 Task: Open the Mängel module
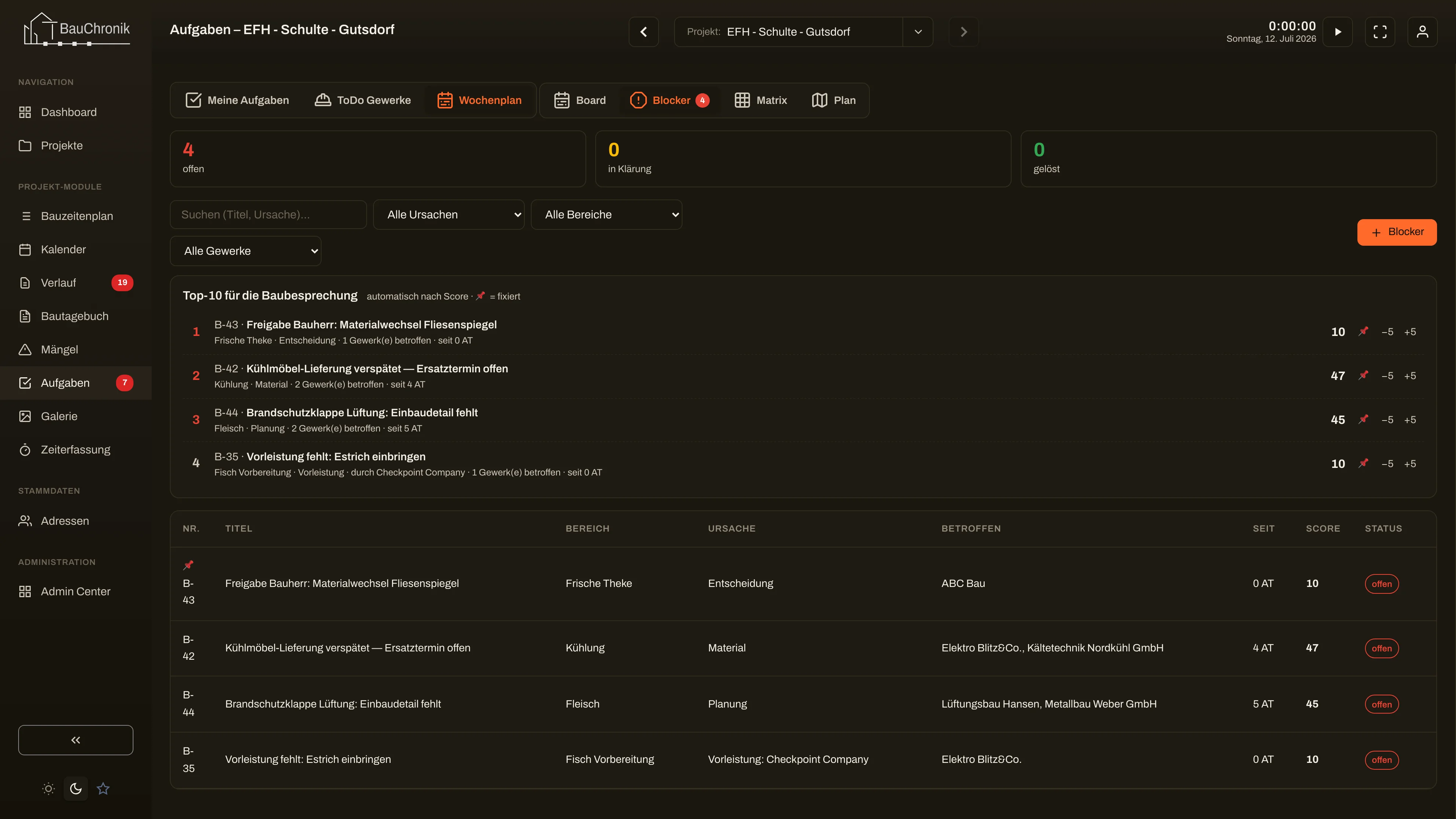(x=76, y=349)
